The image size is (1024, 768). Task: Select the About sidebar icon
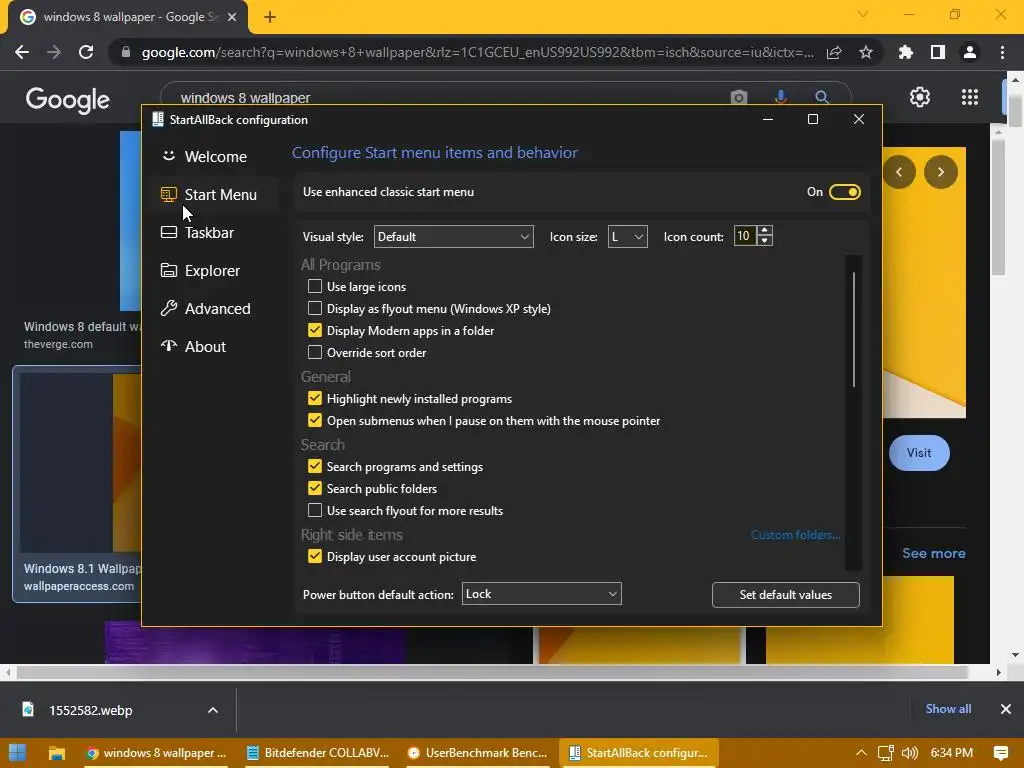pos(168,345)
